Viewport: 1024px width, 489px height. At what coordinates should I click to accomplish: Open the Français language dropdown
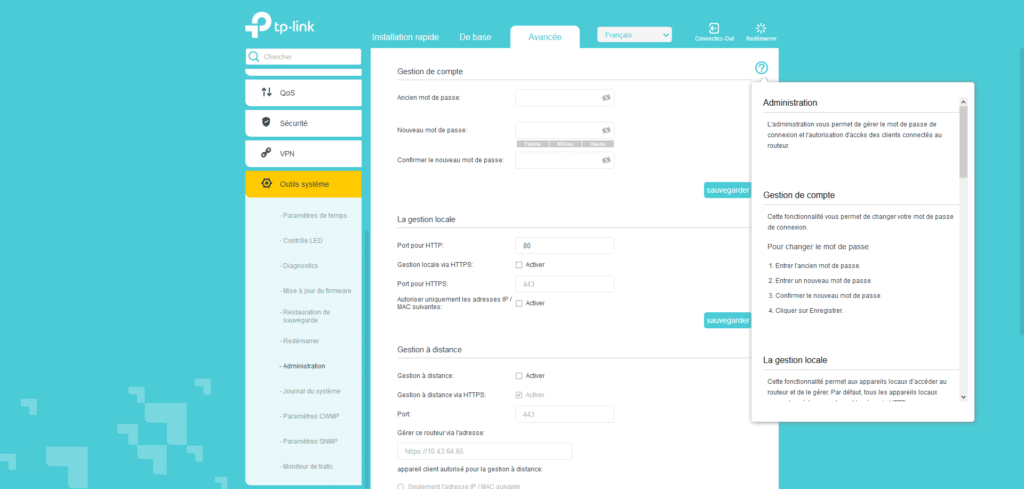tap(634, 35)
